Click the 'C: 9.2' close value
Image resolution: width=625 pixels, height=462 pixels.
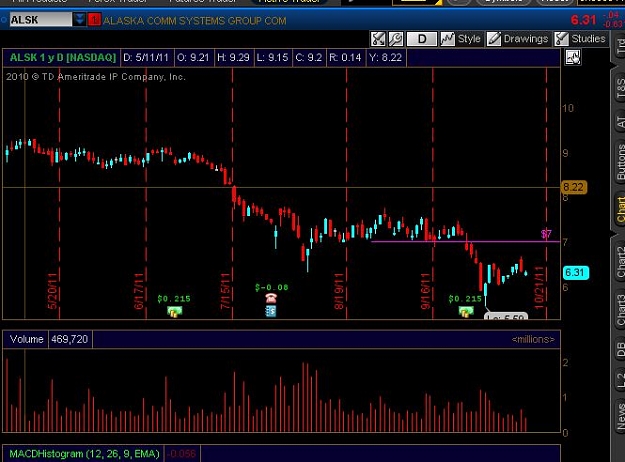point(309,58)
